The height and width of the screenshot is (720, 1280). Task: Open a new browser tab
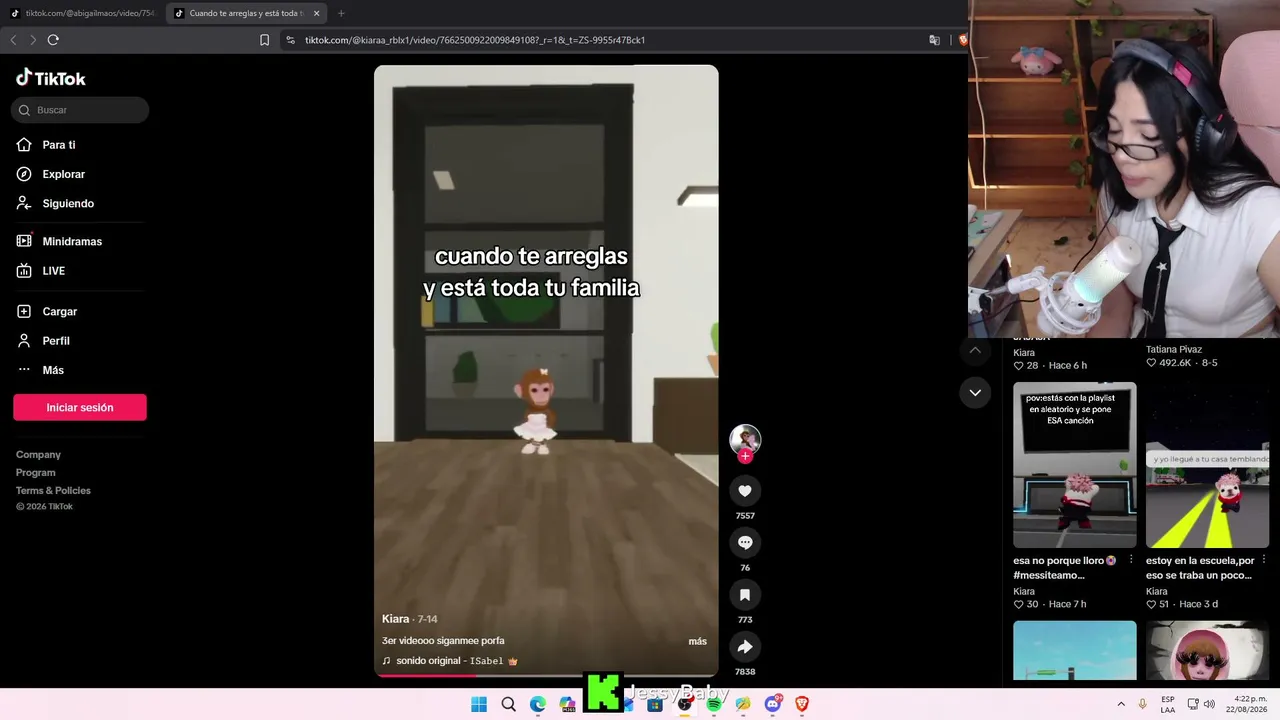click(x=341, y=13)
